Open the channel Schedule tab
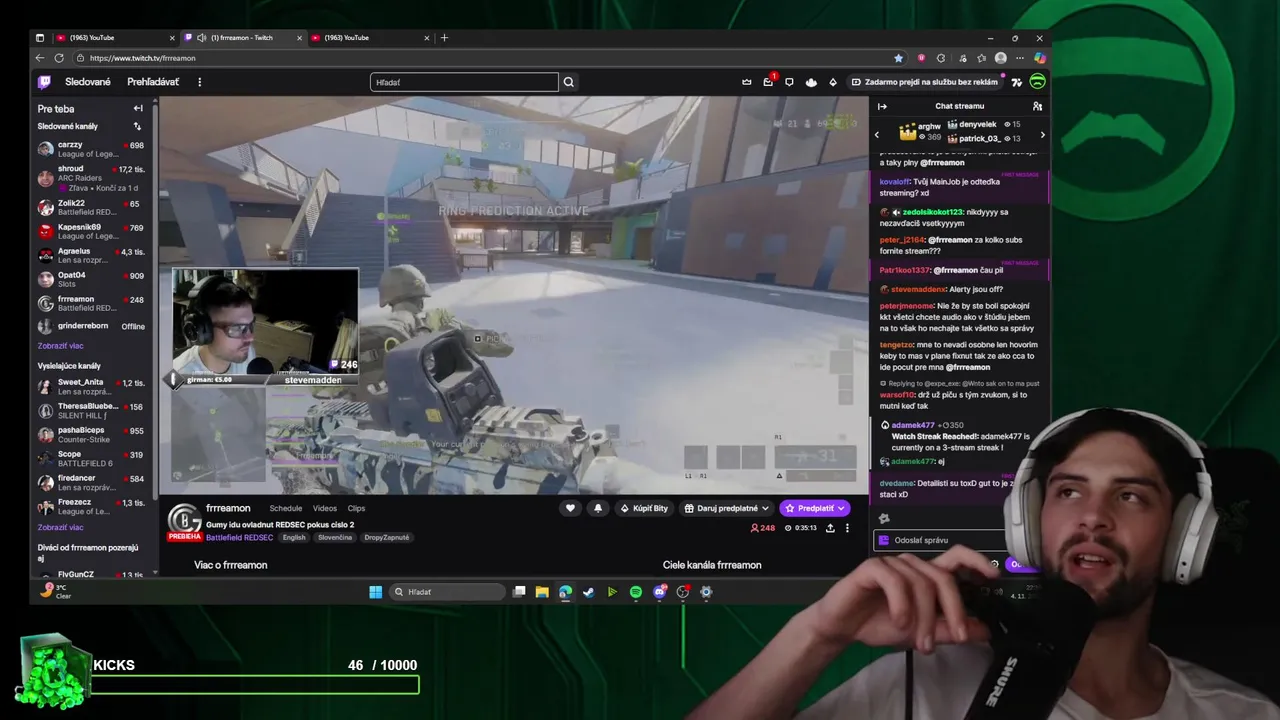The height and width of the screenshot is (720, 1280). click(285, 508)
